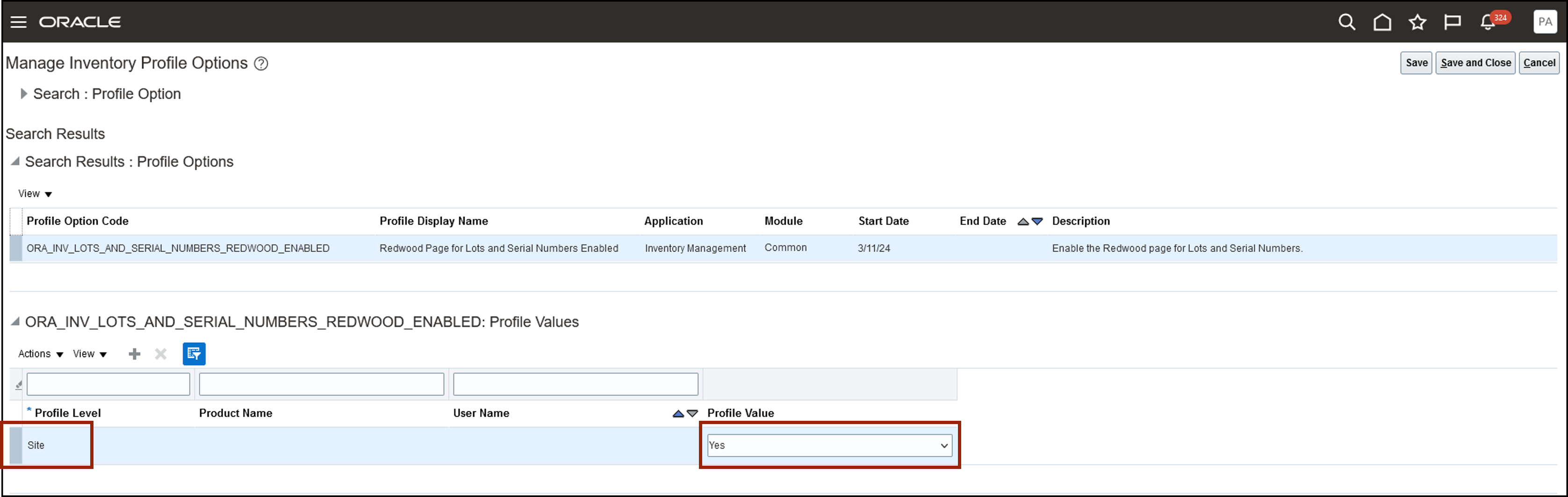Click the Common module cell
Image resolution: width=1568 pixels, height=497 pixels.
pyautogui.click(x=785, y=248)
